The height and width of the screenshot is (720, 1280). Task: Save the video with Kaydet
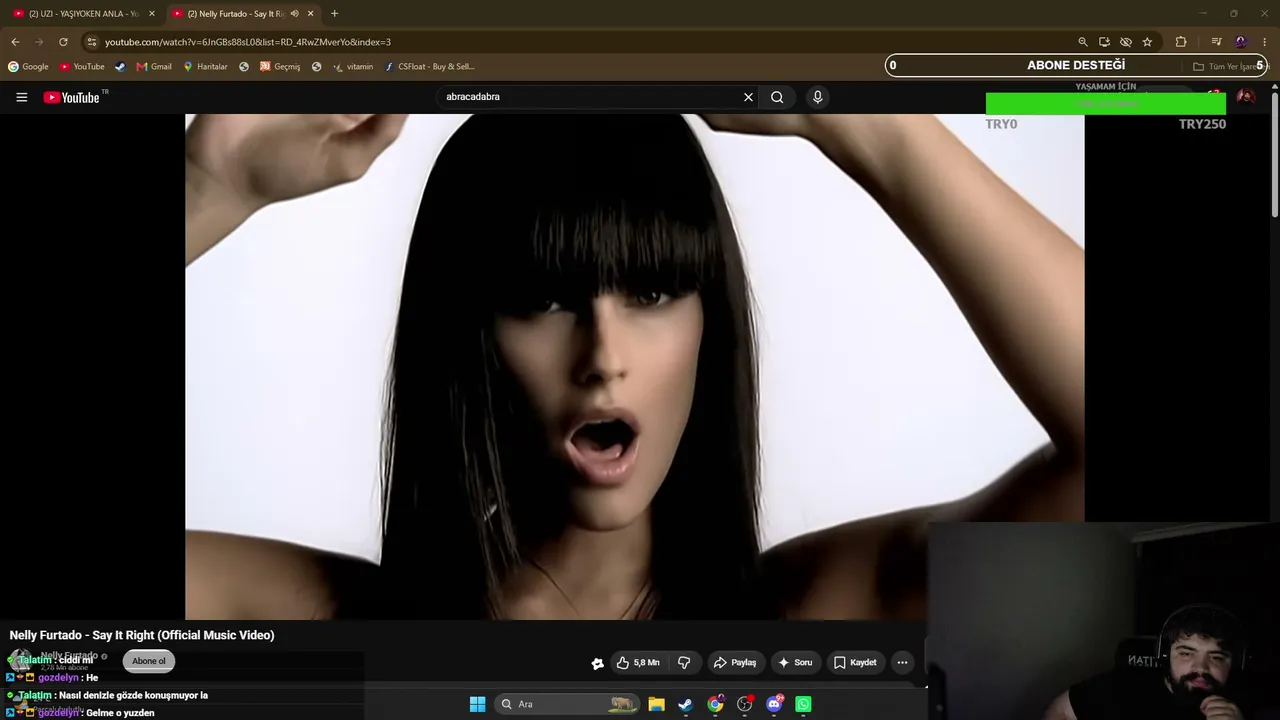(x=855, y=662)
